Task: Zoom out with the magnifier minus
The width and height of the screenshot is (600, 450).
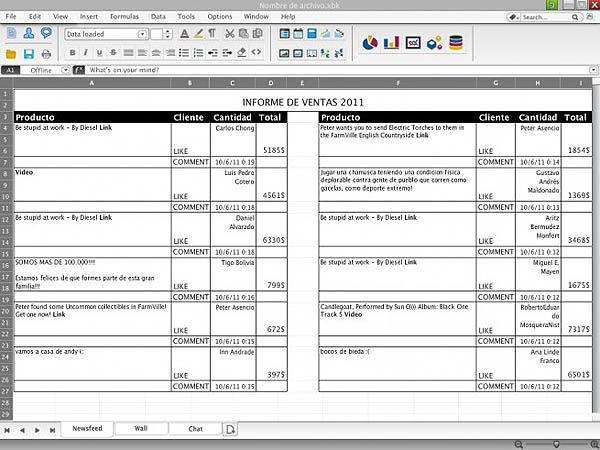Action: [x=519, y=444]
